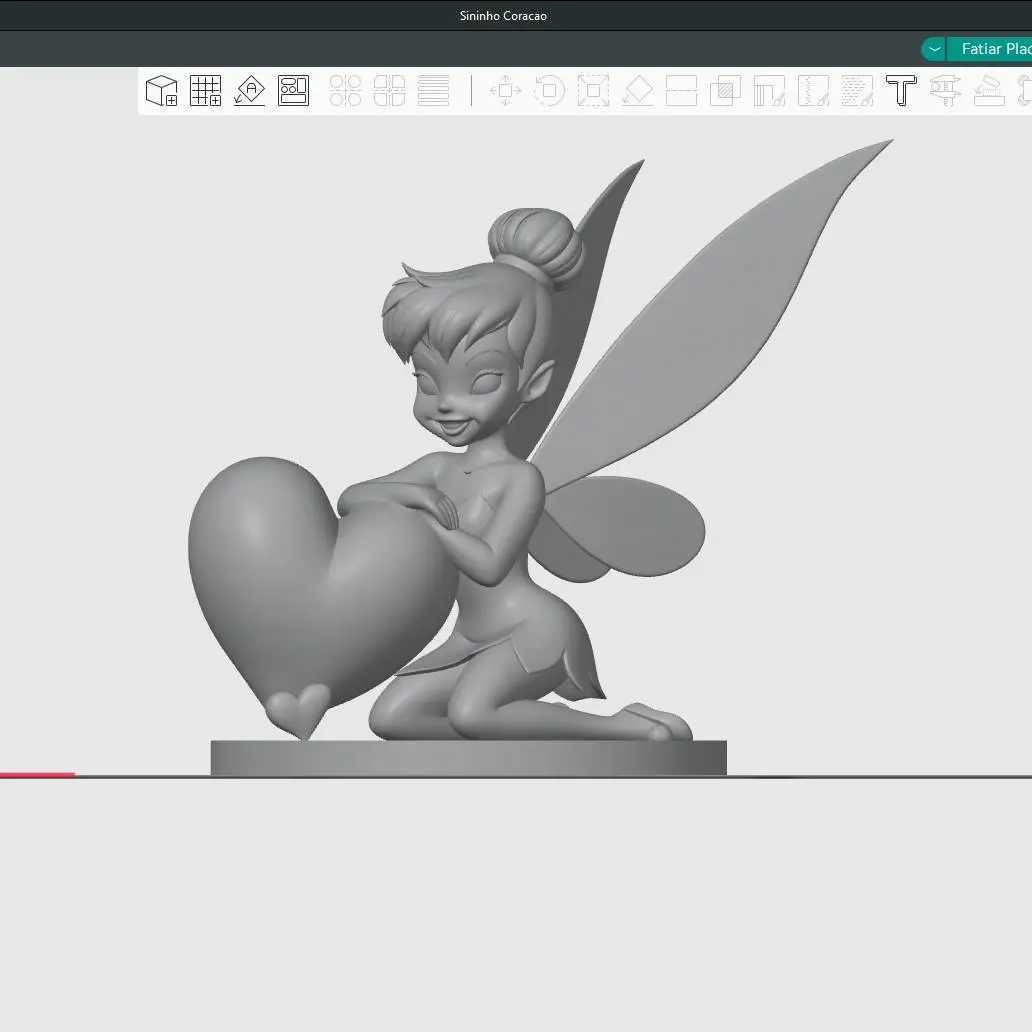Open the Seam Painting tool
This screenshot has height=1032, width=1032.
pos(813,90)
